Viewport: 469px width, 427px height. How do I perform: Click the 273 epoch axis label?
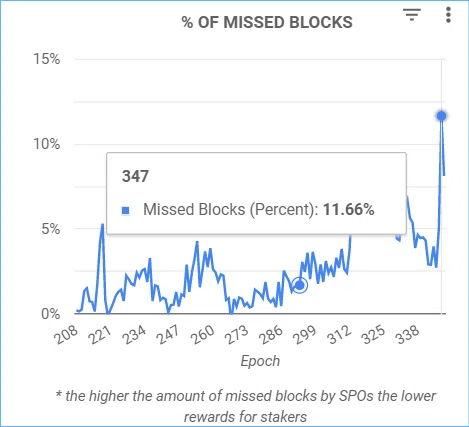[x=237, y=334]
